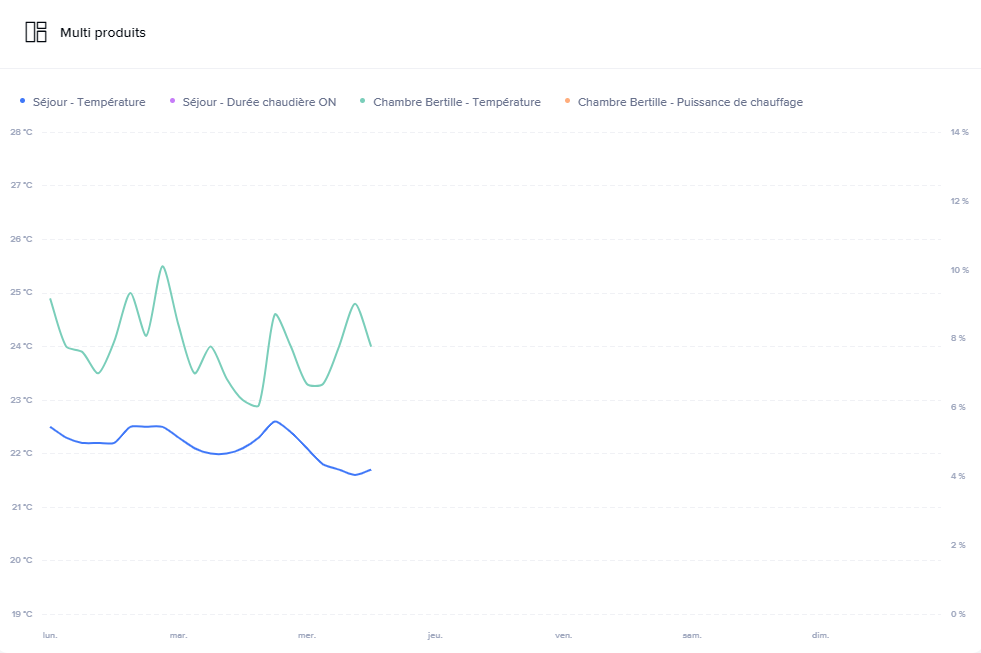The height and width of the screenshot is (653, 981).
Task: Select the dim. day marker
Action: (x=820, y=635)
